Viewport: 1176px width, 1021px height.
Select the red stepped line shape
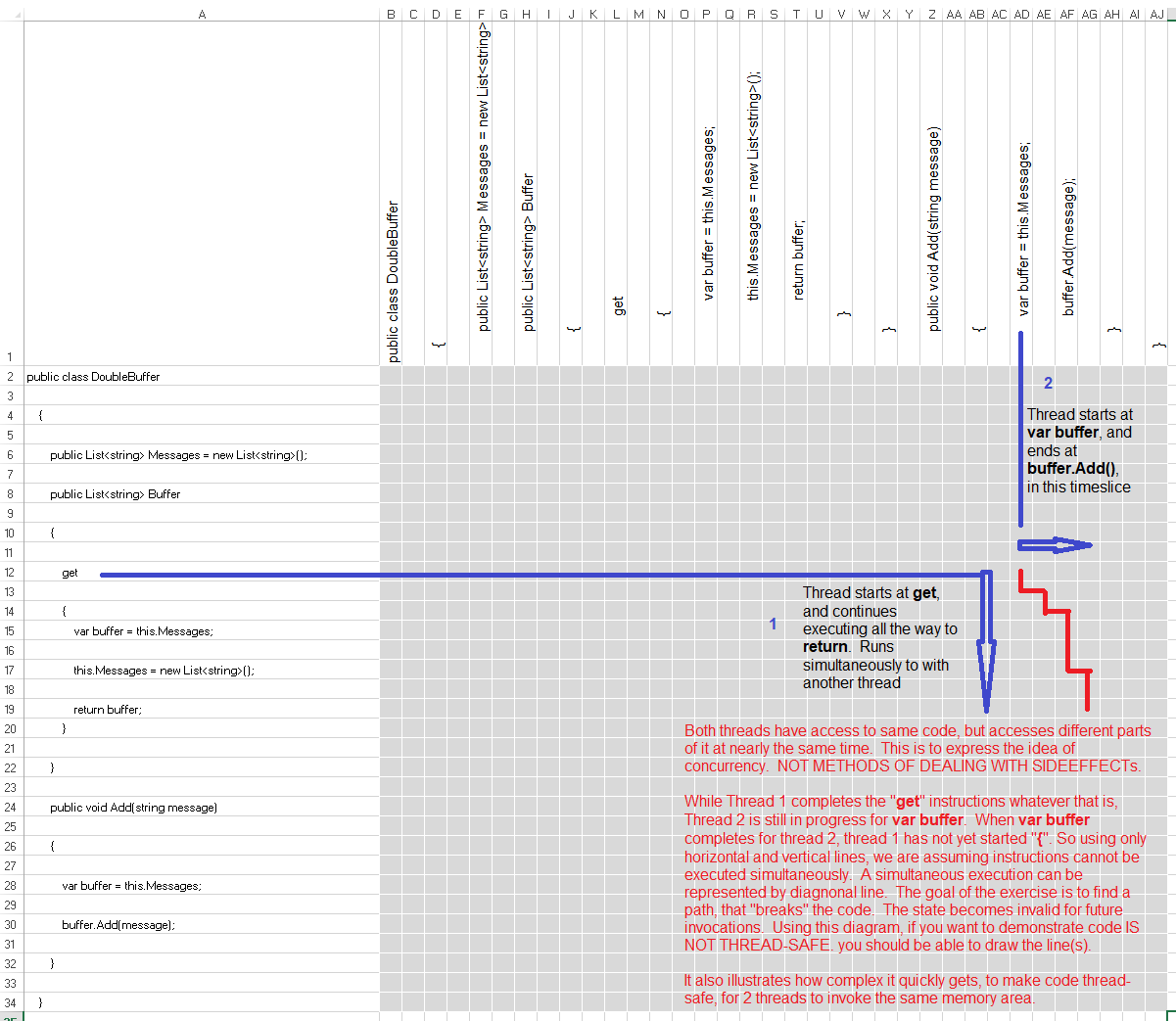(1055, 639)
